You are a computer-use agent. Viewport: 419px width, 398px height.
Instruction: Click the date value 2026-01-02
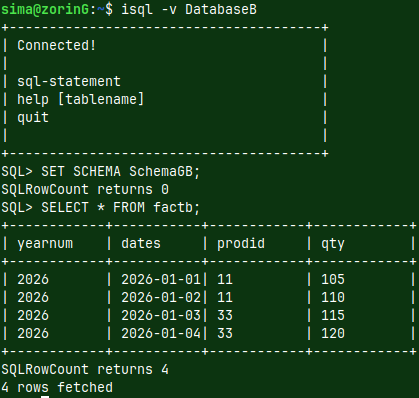pos(161,297)
